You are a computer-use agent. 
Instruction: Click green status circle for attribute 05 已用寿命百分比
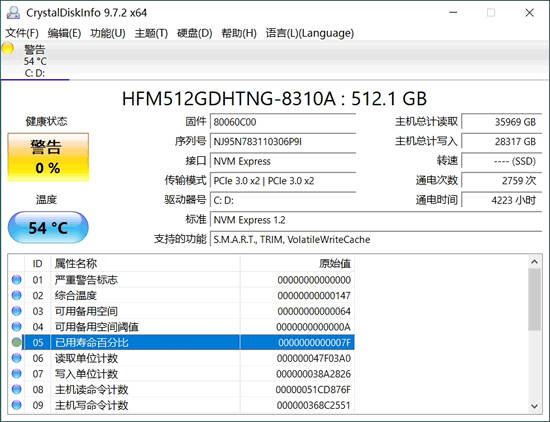(x=16, y=342)
